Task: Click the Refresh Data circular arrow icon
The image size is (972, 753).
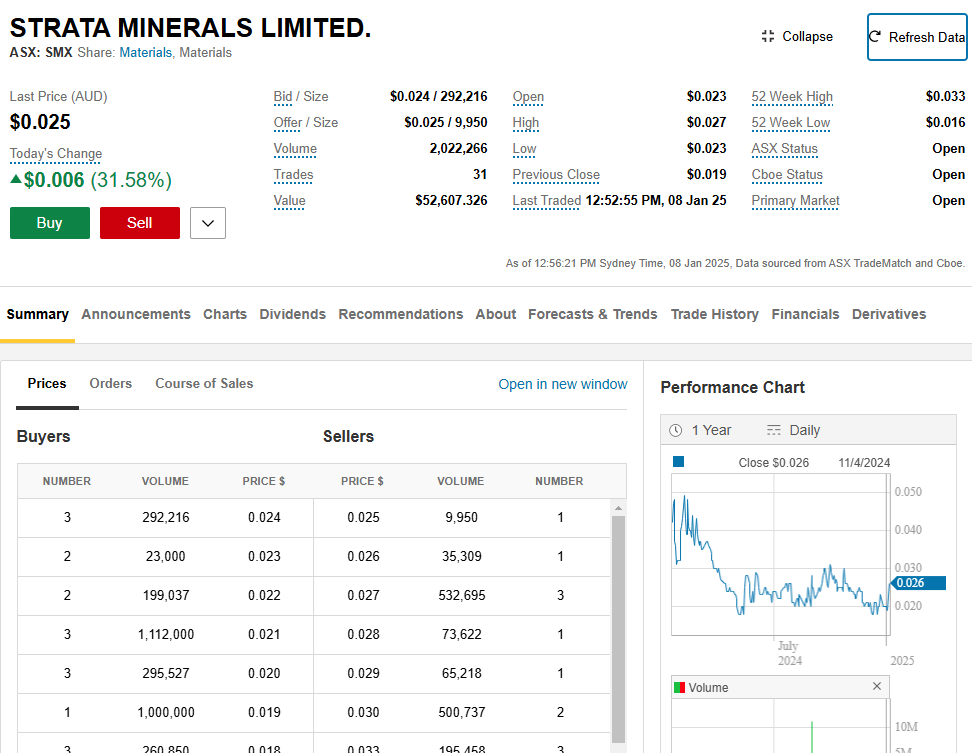Action: click(x=875, y=37)
